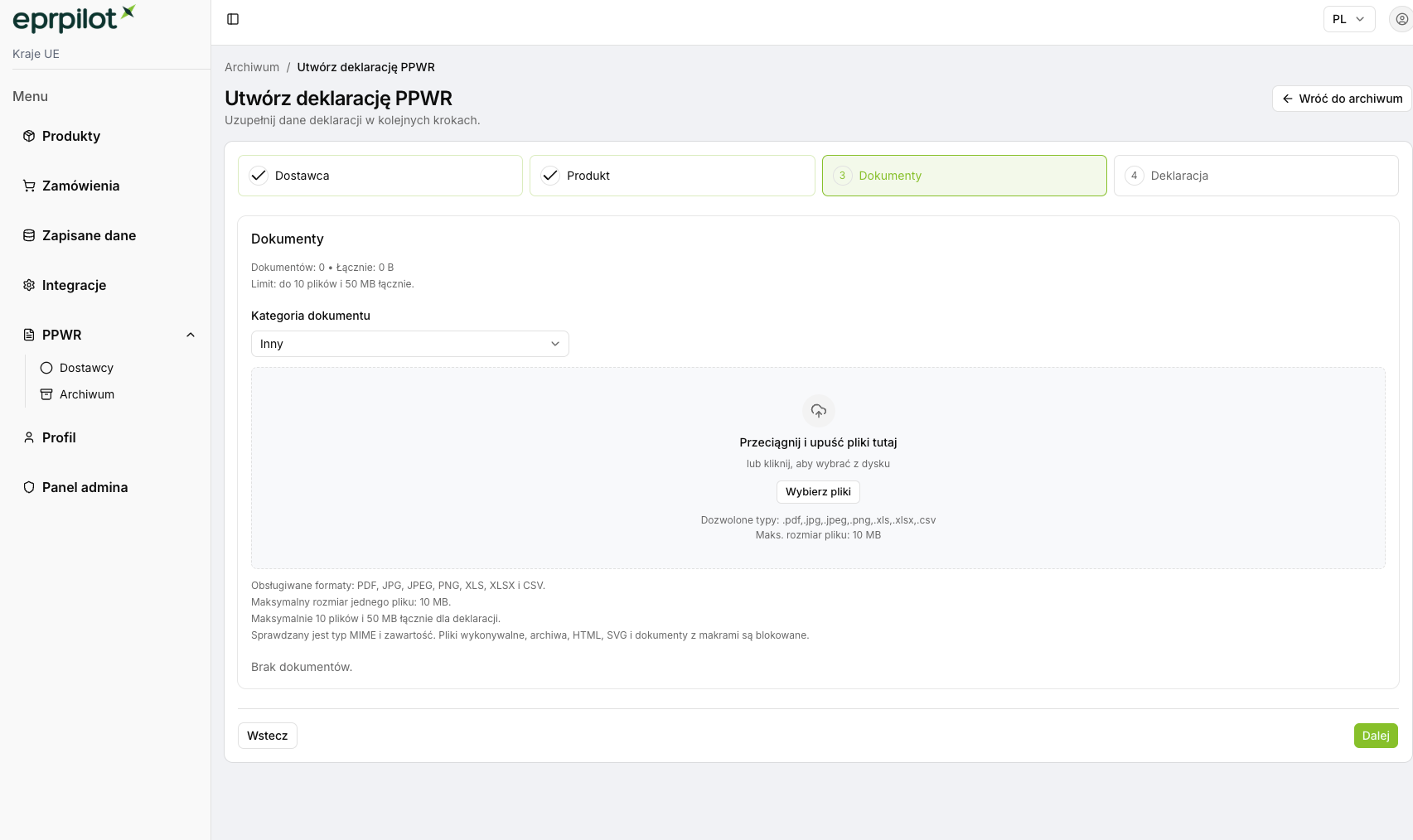Click the Archiwum breadcrumb link
Screen dimensions: 1413x840
point(252,67)
